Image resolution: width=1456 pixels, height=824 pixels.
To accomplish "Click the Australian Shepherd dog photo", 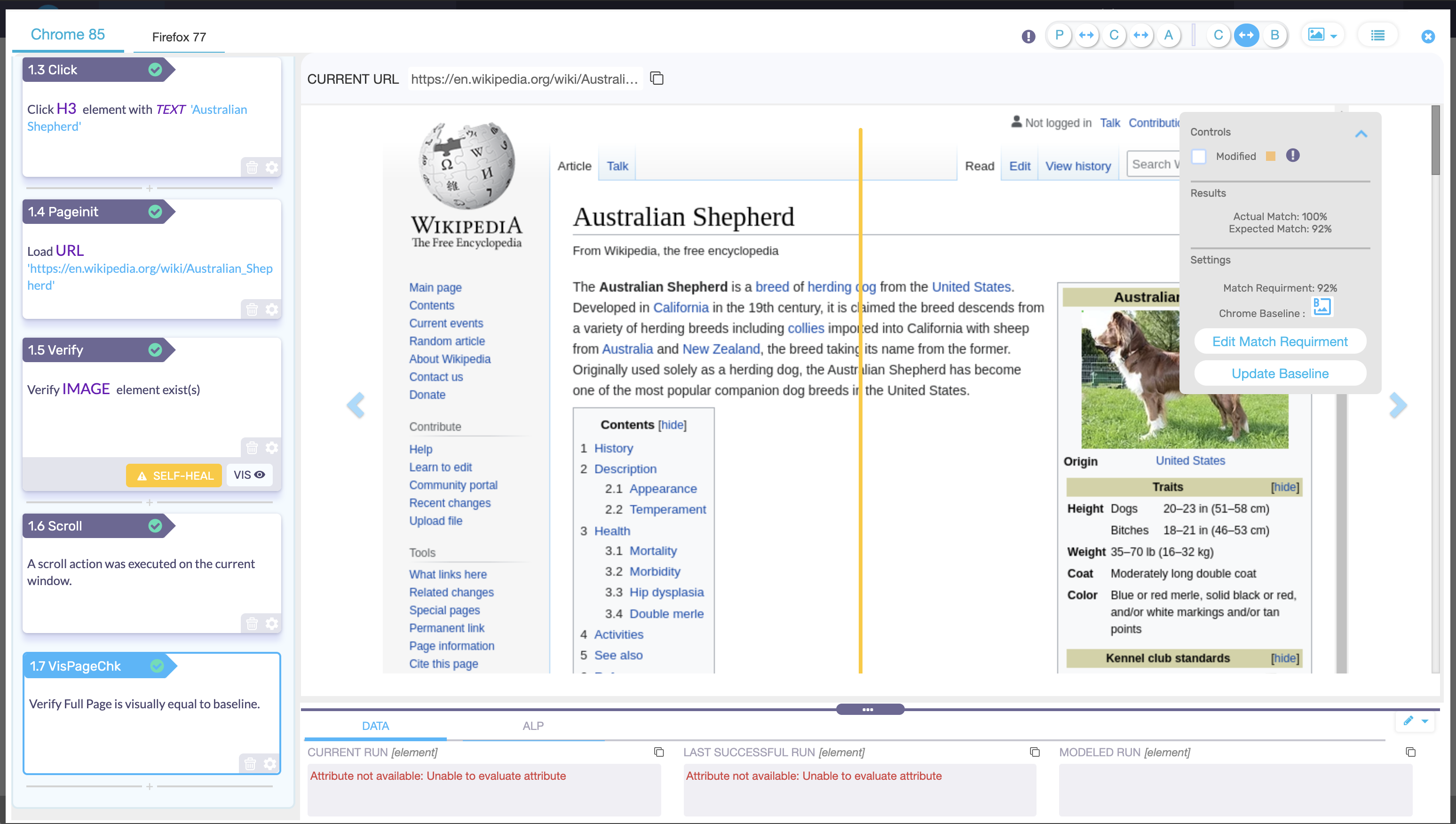I will pyautogui.click(x=1184, y=379).
